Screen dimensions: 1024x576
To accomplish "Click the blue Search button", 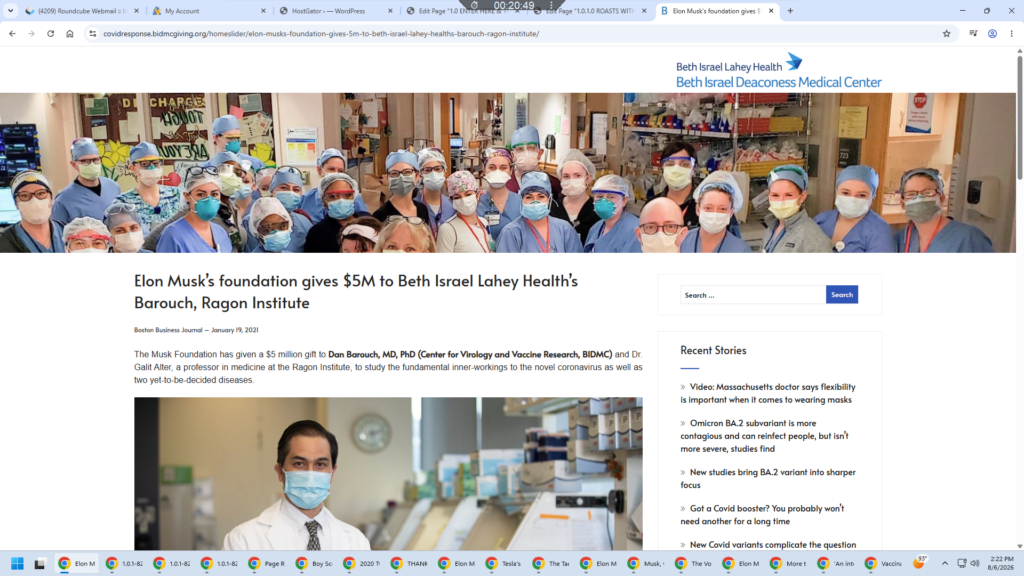I will click(x=842, y=295).
